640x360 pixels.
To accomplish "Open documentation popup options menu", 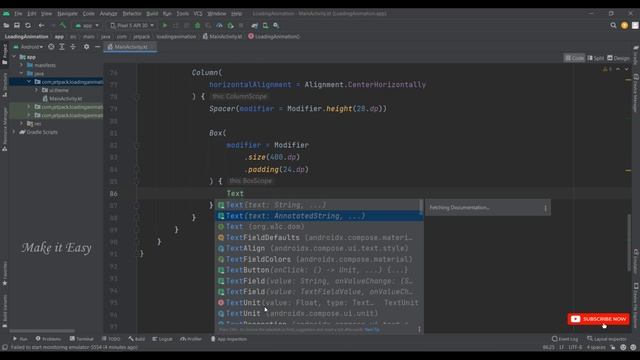I will pos(545,208).
